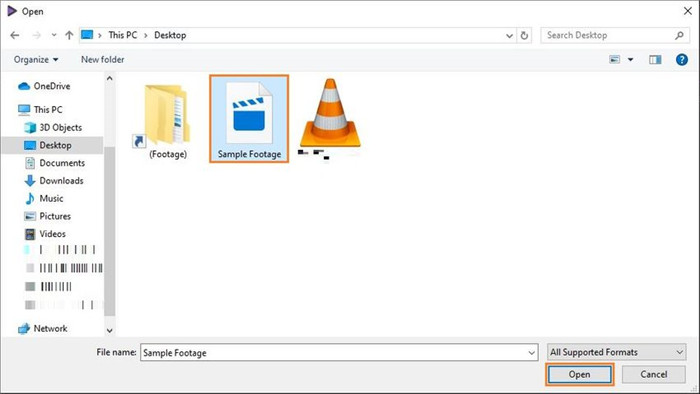
Task: Open help with the question mark icon
Action: (x=682, y=59)
